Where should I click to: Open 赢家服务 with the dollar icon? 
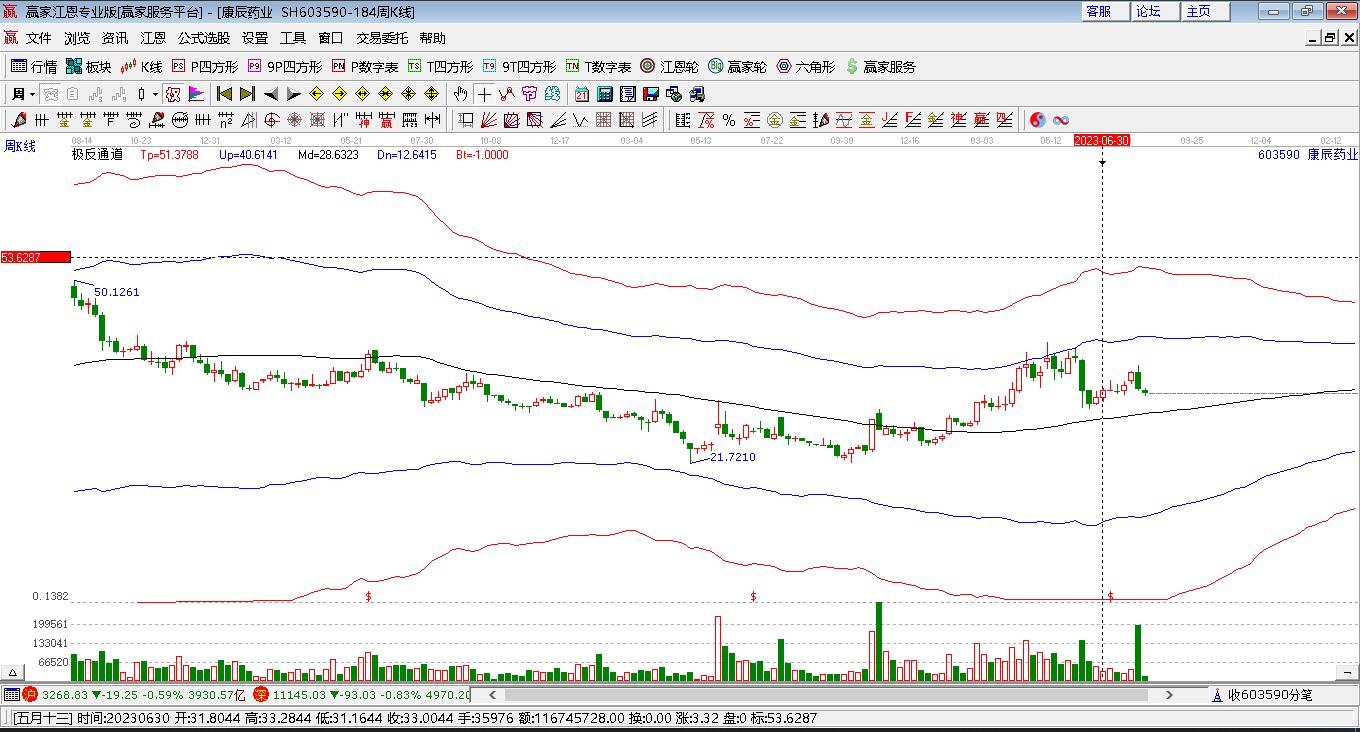(880, 67)
